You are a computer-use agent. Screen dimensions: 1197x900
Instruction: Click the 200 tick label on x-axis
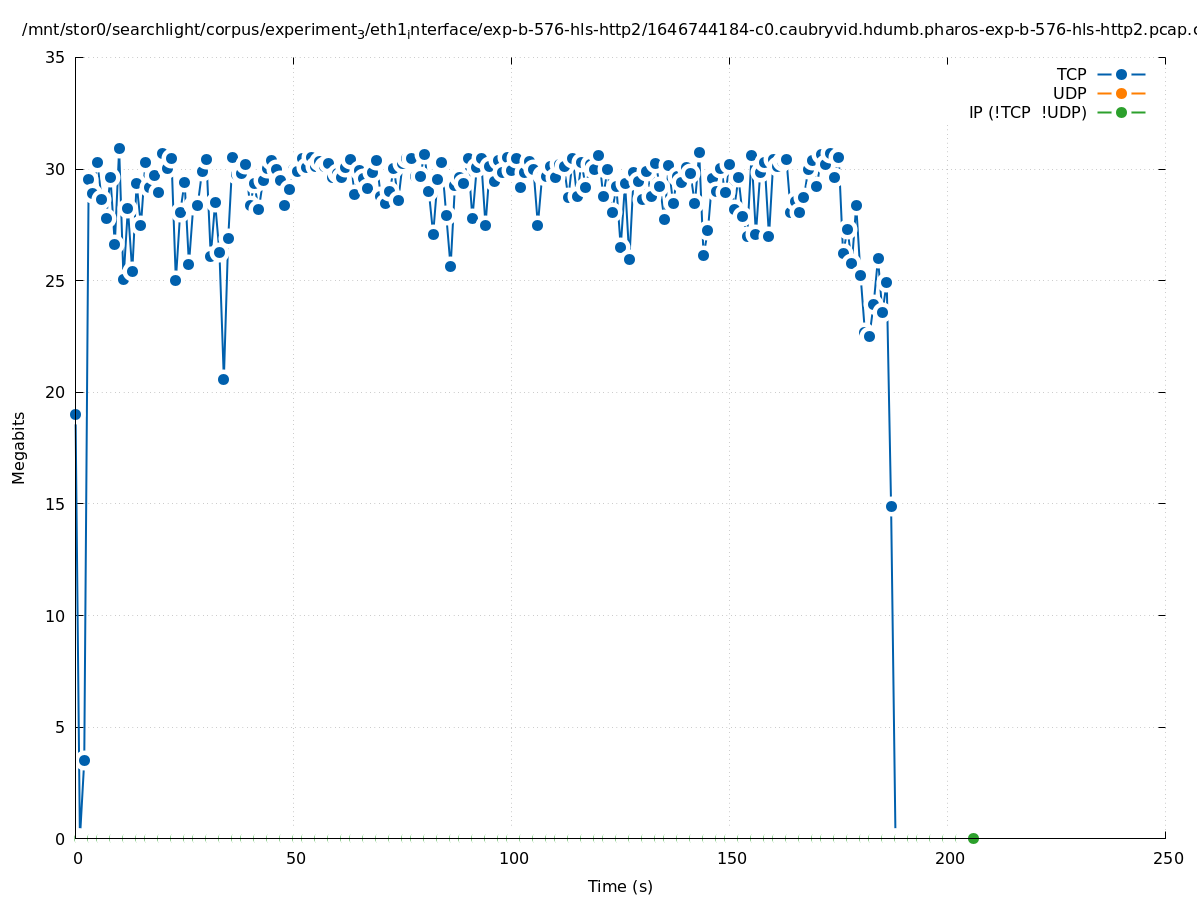click(948, 859)
